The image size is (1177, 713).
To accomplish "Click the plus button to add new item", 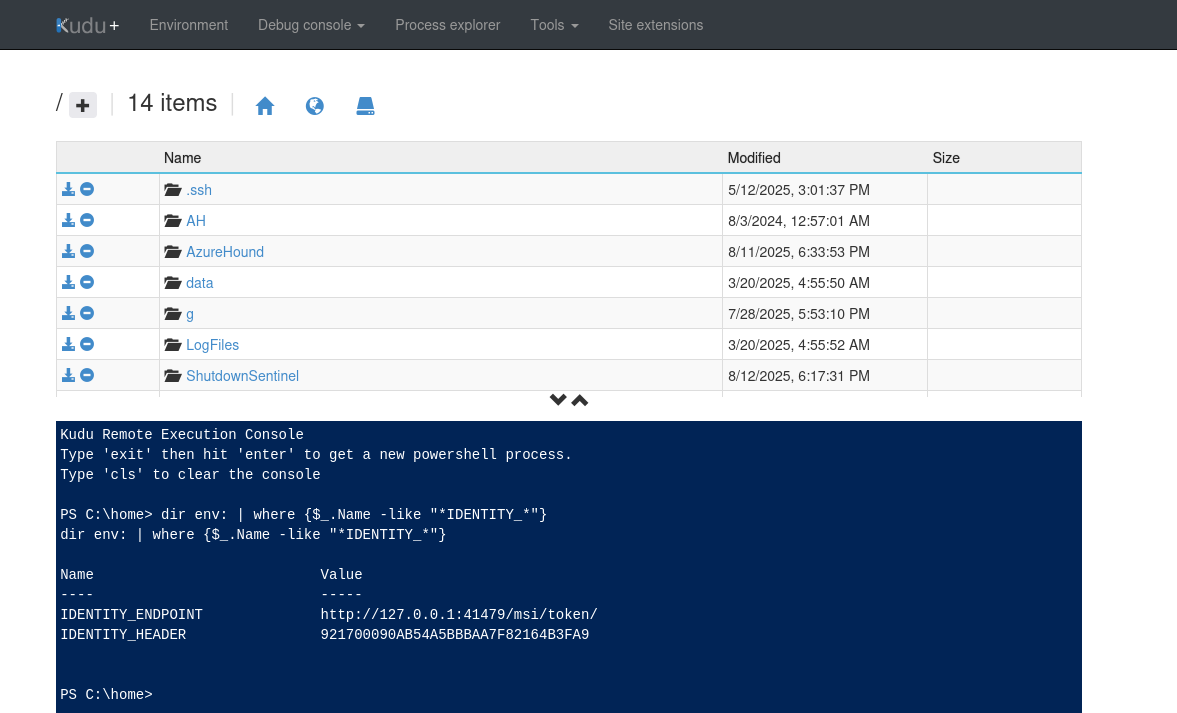I will point(83,105).
